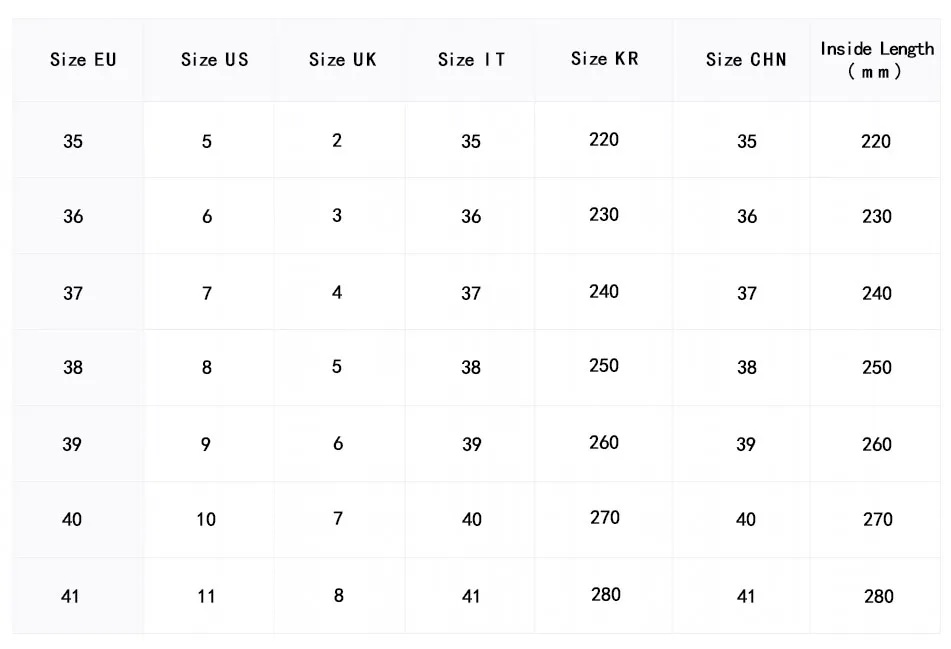Click the Size KR header cell

tap(604, 59)
